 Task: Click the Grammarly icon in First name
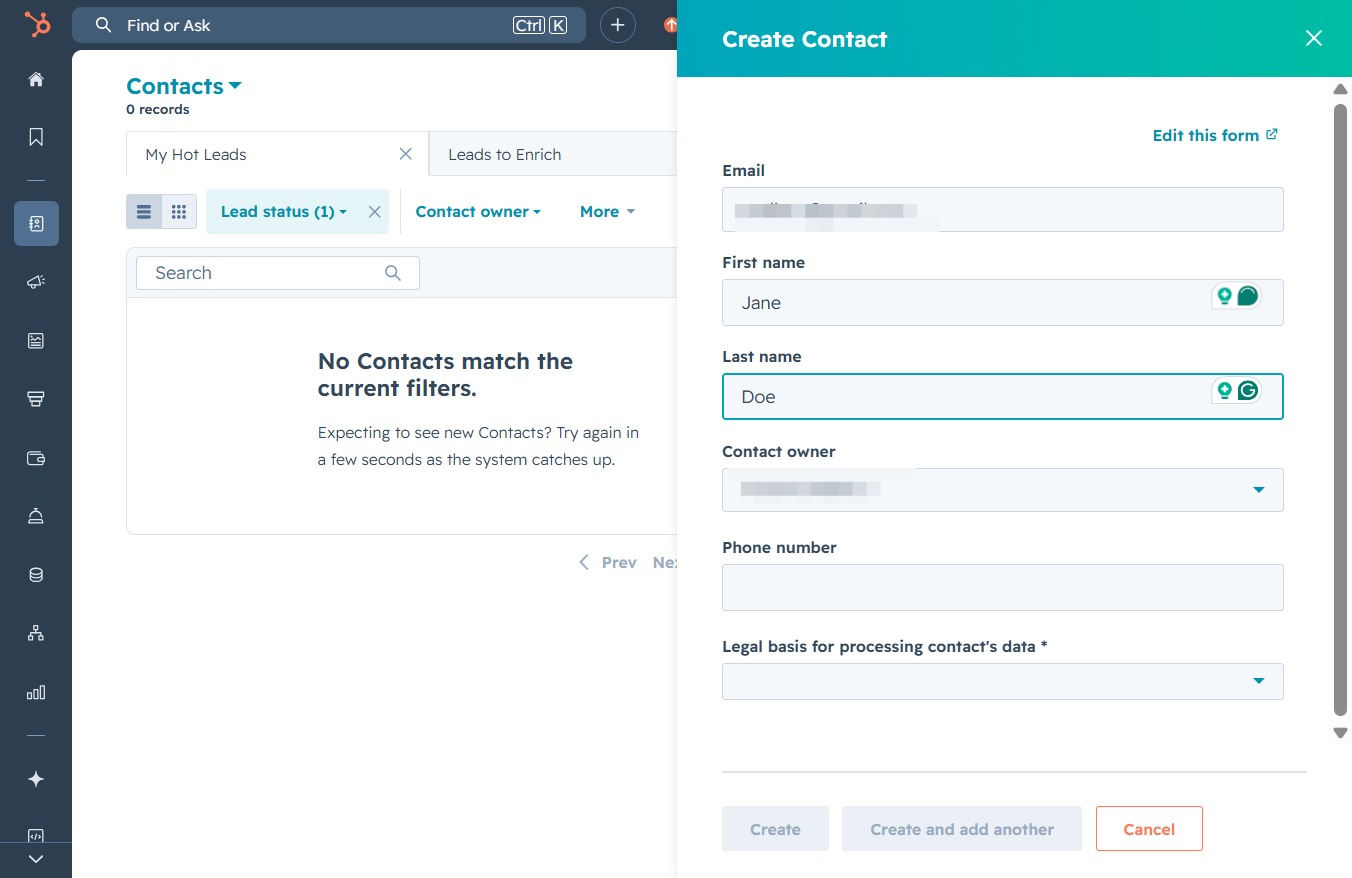coord(1248,296)
